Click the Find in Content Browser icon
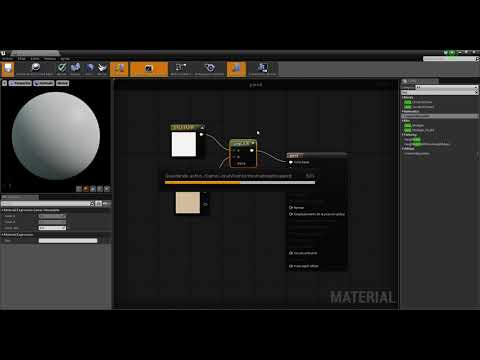The width and height of the screenshot is (480, 360). pyautogui.click(x=35, y=69)
